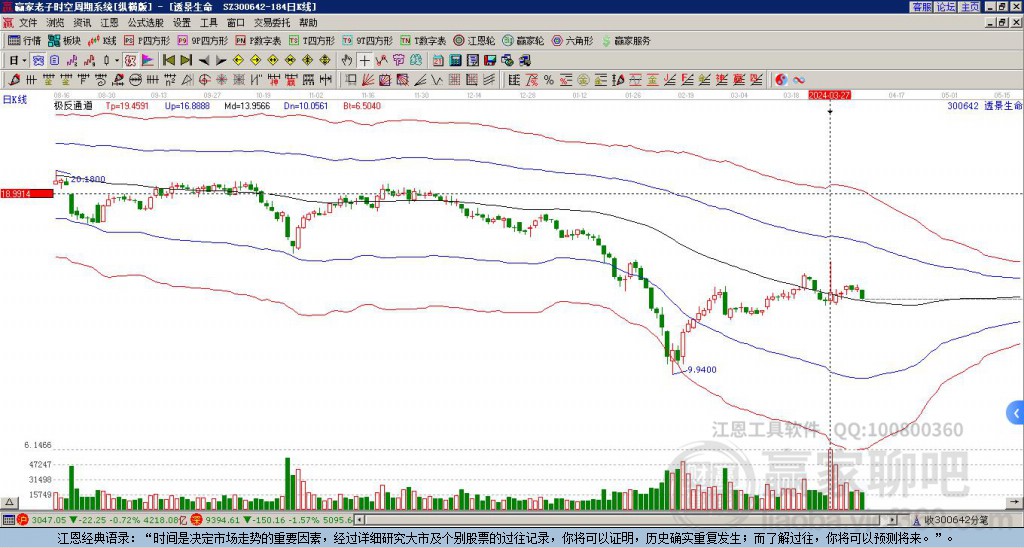Click the 18.9914 red price label
1024x548 pixels.
(x=27, y=193)
